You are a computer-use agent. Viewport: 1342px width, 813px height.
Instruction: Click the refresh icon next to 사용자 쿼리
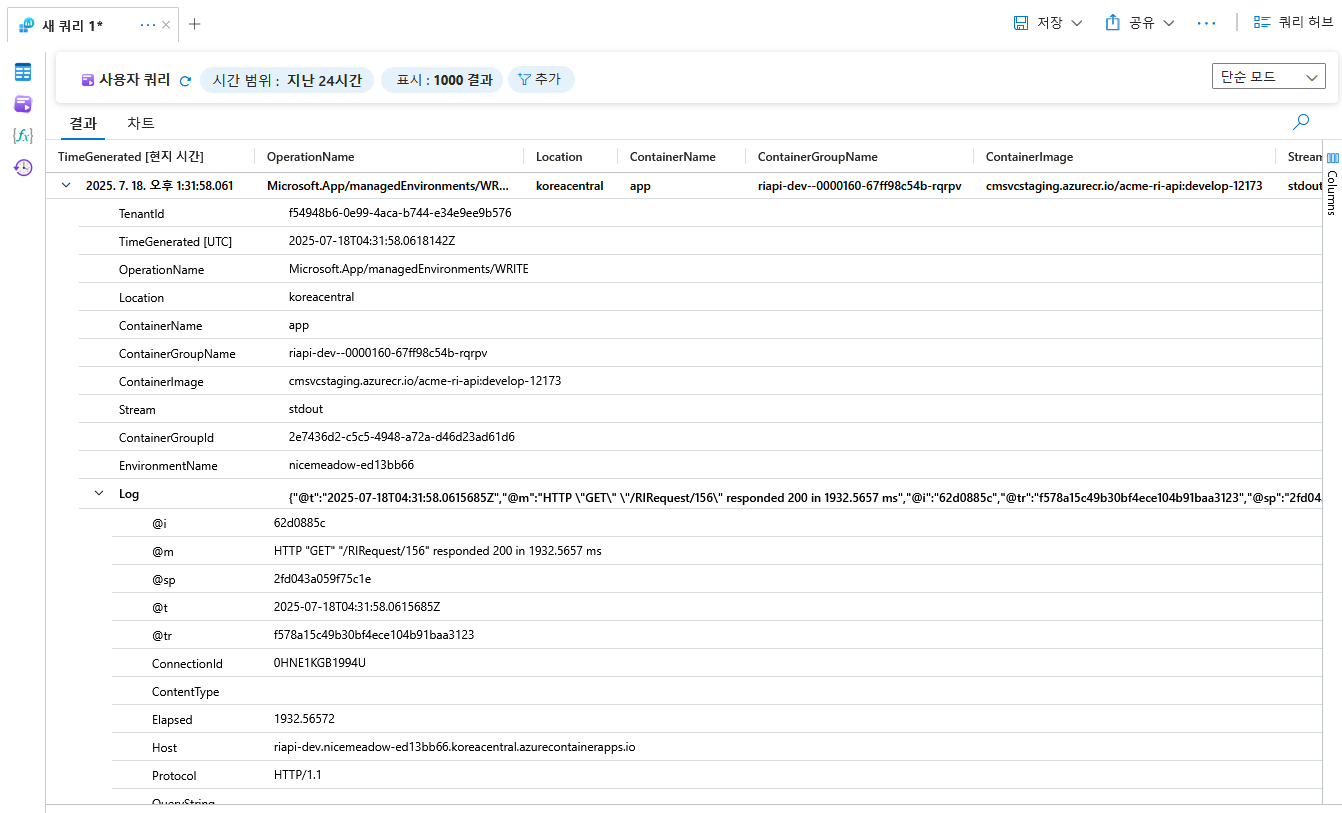(185, 81)
